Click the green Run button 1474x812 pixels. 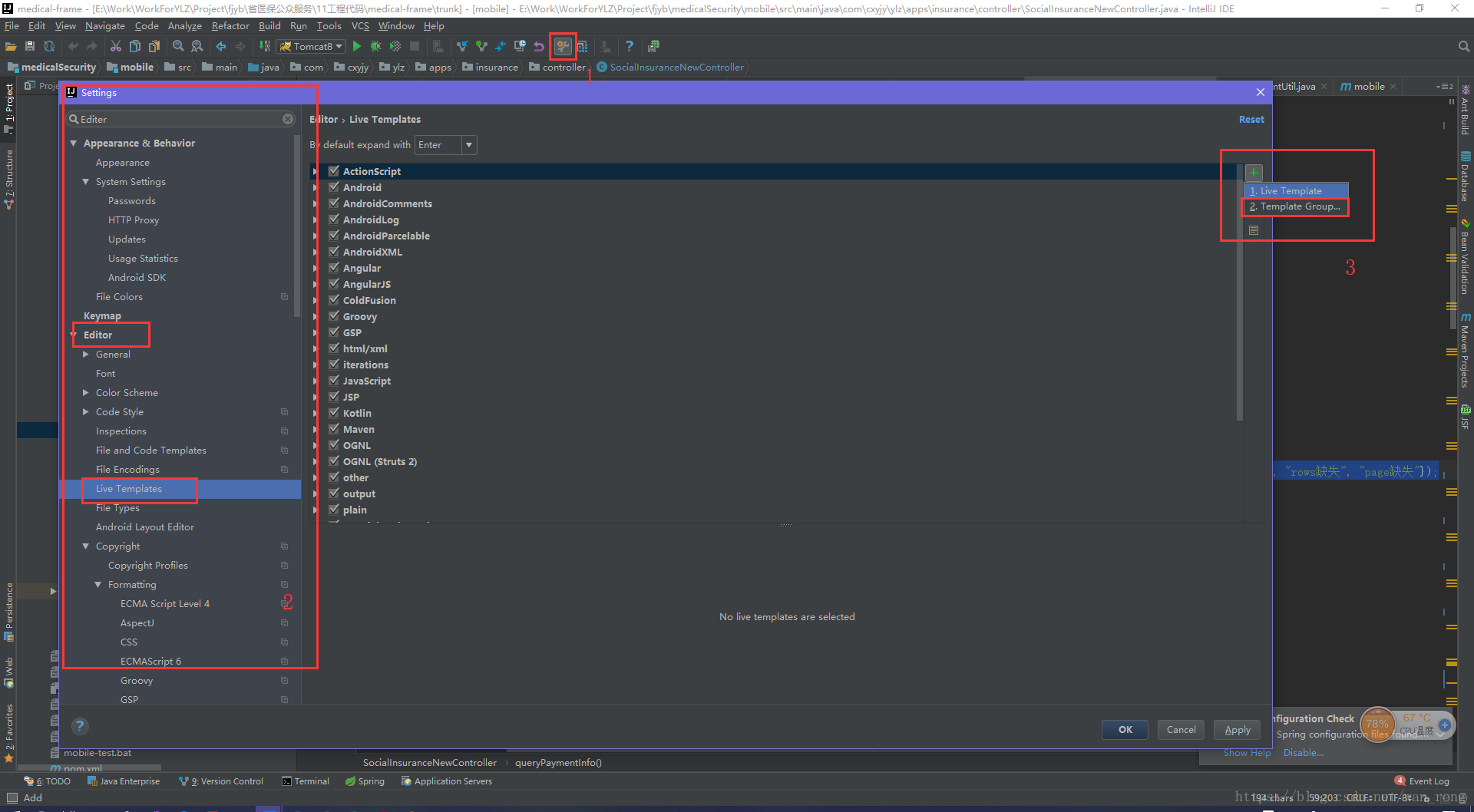point(356,47)
